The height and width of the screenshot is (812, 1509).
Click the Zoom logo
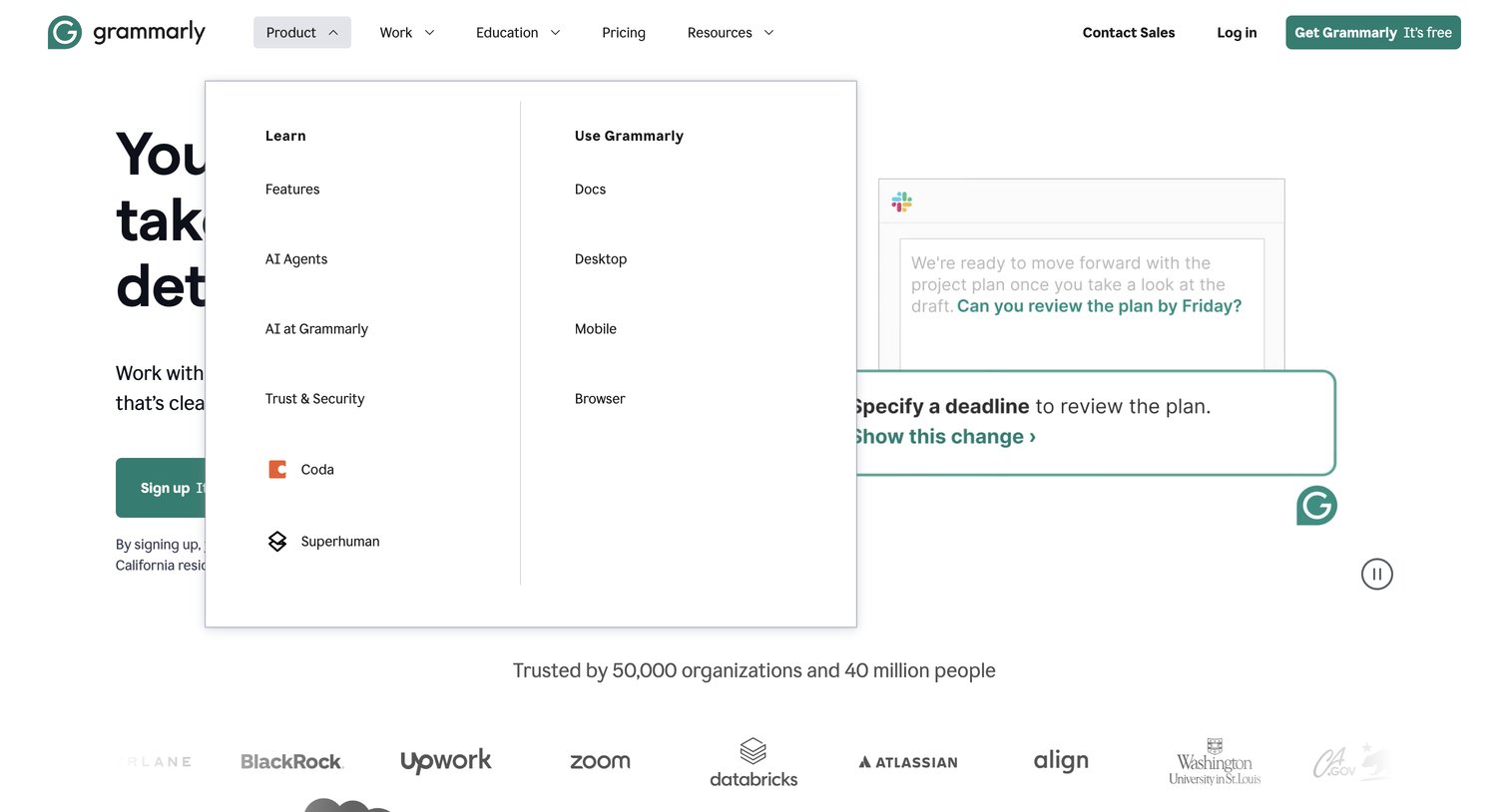pos(600,761)
